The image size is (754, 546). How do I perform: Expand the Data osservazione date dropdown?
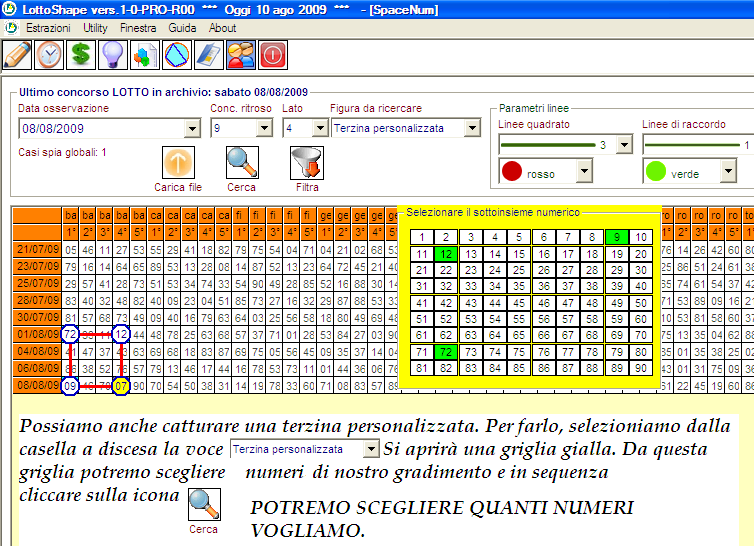click(192, 128)
